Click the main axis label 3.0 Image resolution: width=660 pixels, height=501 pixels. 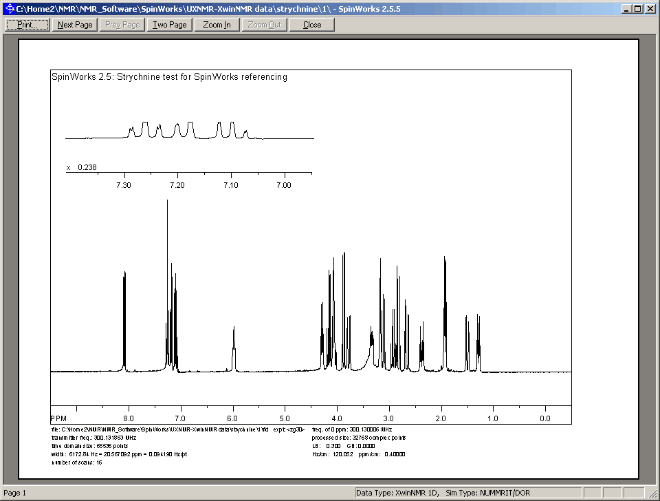click(388, 418)
